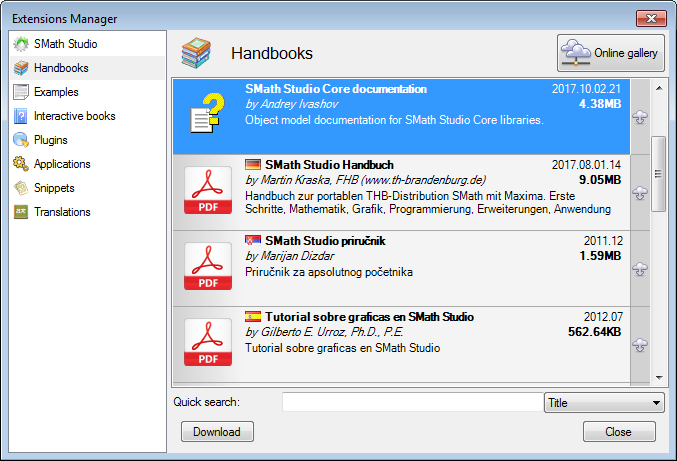Click the SMath Studio gear icon in sidebar
Image resolution: width=677 pixels, height=461 pixels.
tap(21, 44)
